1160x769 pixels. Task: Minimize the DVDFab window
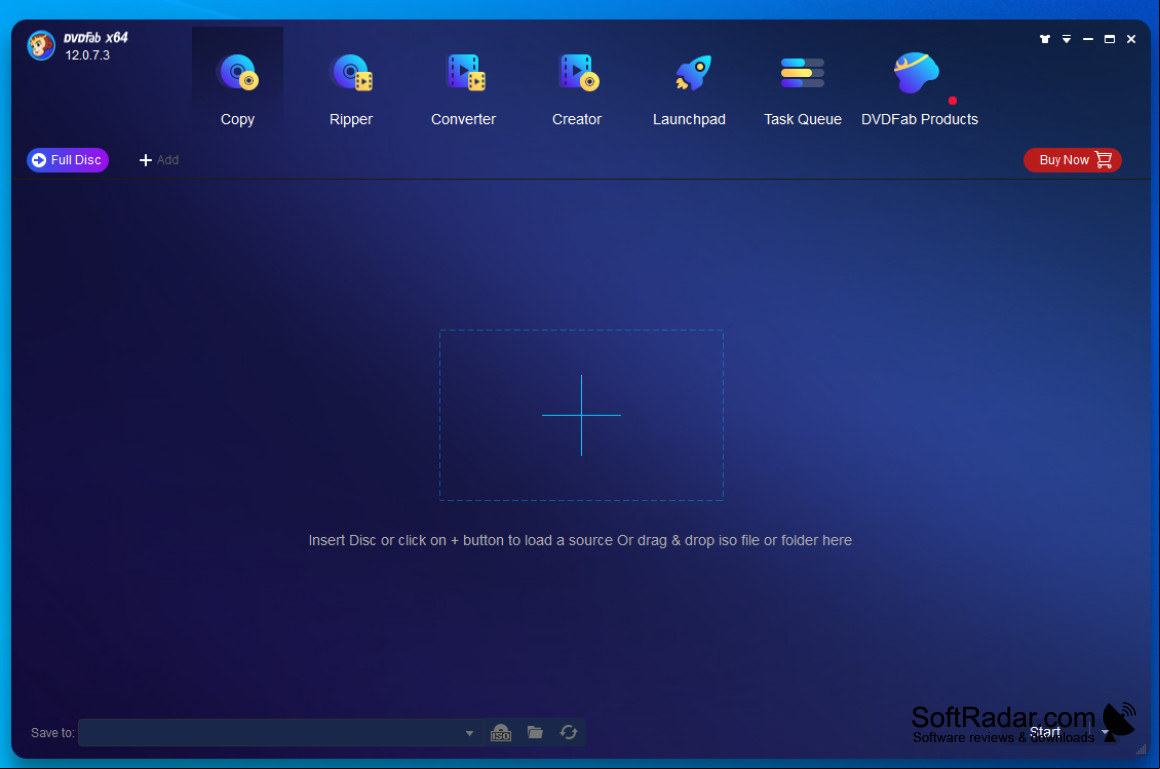point(1088,39)
